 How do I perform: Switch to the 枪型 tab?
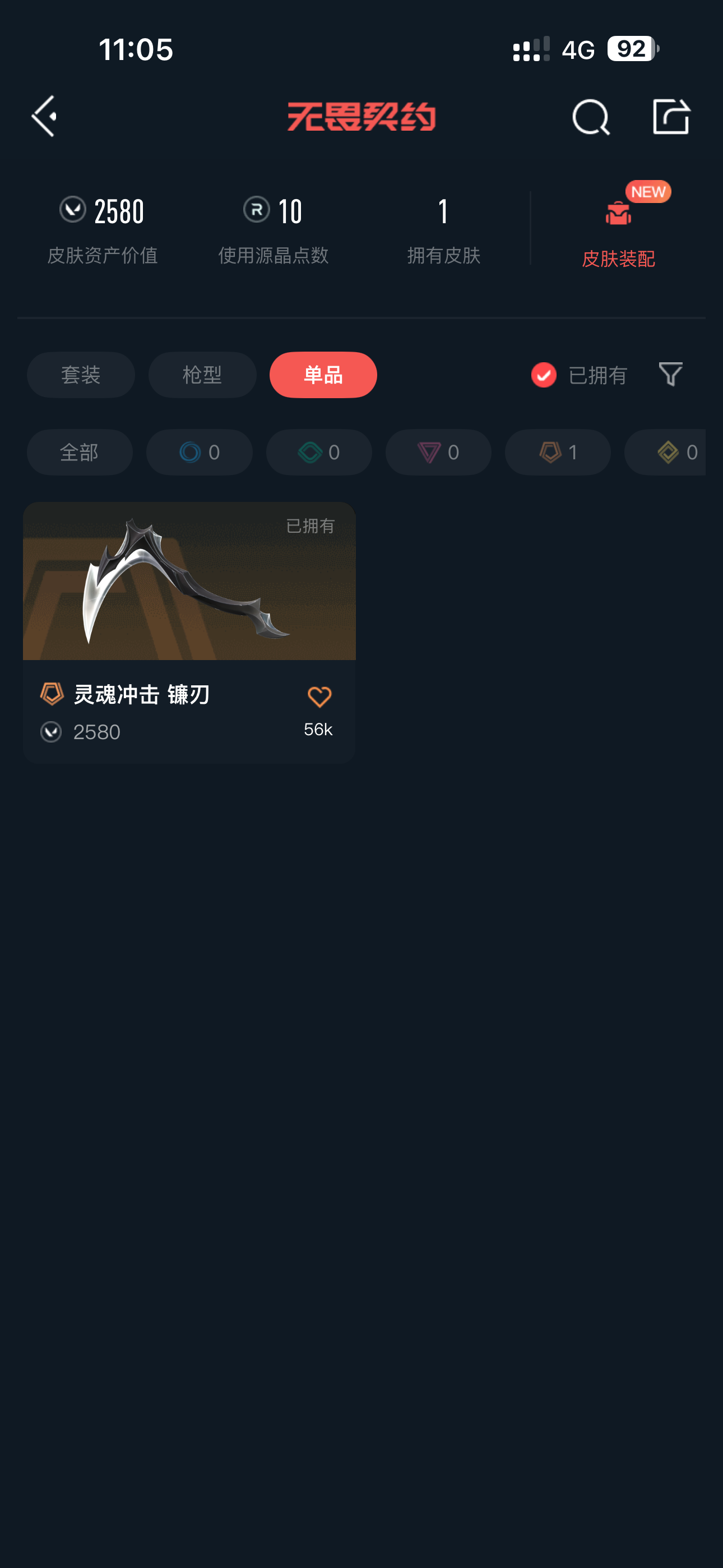pyautogui.click(x=202, y=375)
